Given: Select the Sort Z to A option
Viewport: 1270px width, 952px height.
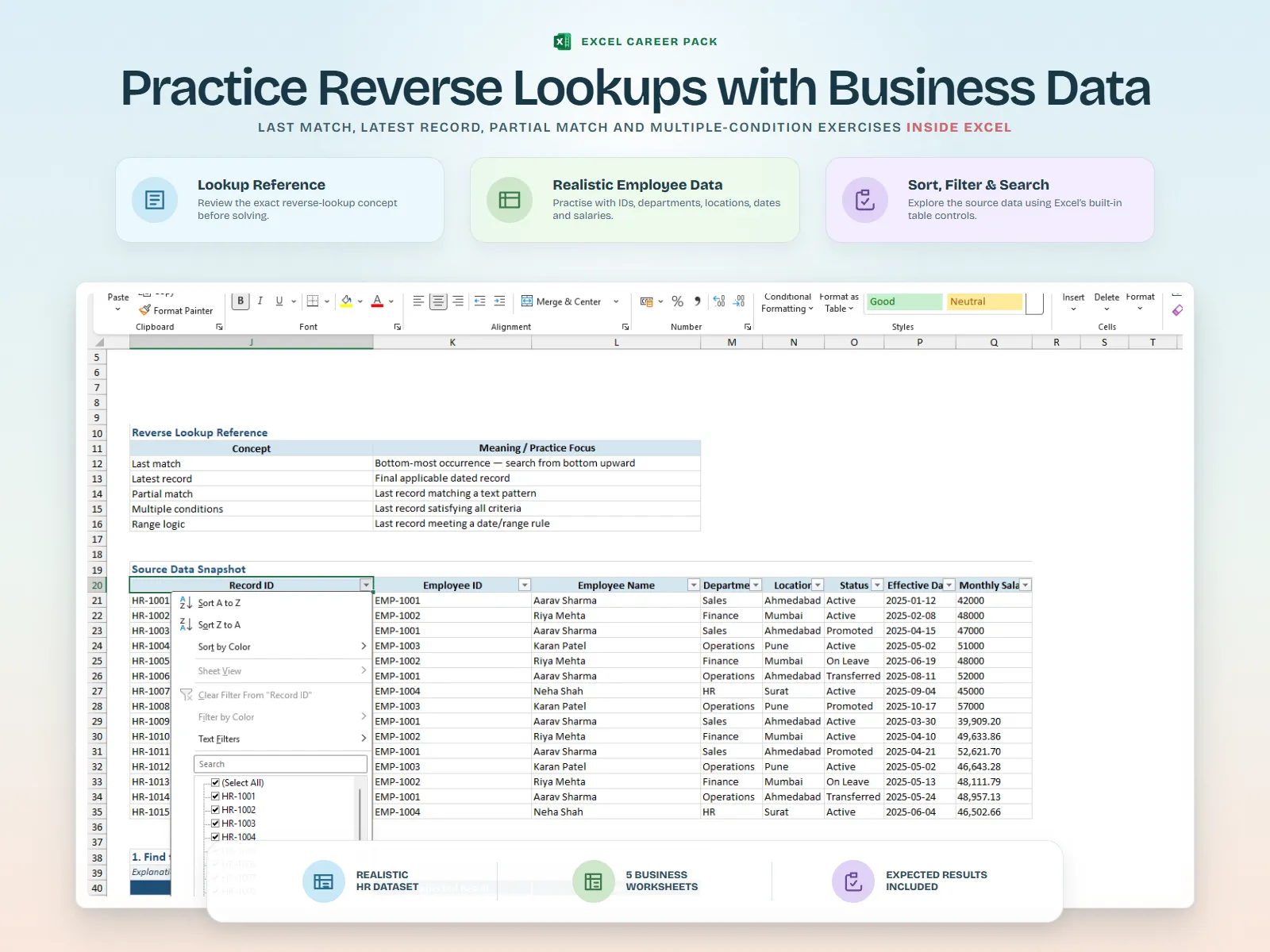Looking at the screenshot, I should [271, 625].
